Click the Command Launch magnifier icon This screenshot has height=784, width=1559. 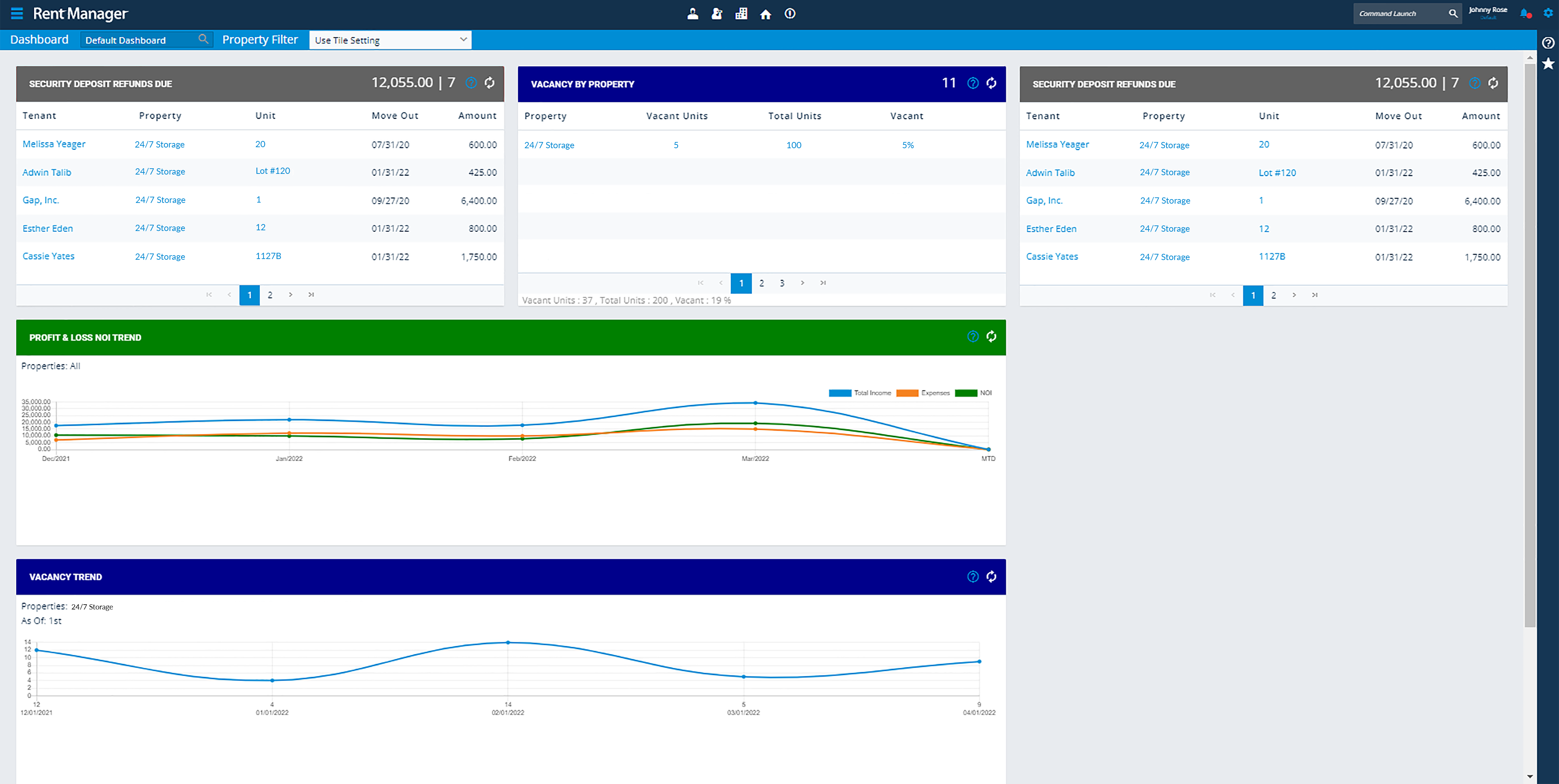(x=1453, y=13)
